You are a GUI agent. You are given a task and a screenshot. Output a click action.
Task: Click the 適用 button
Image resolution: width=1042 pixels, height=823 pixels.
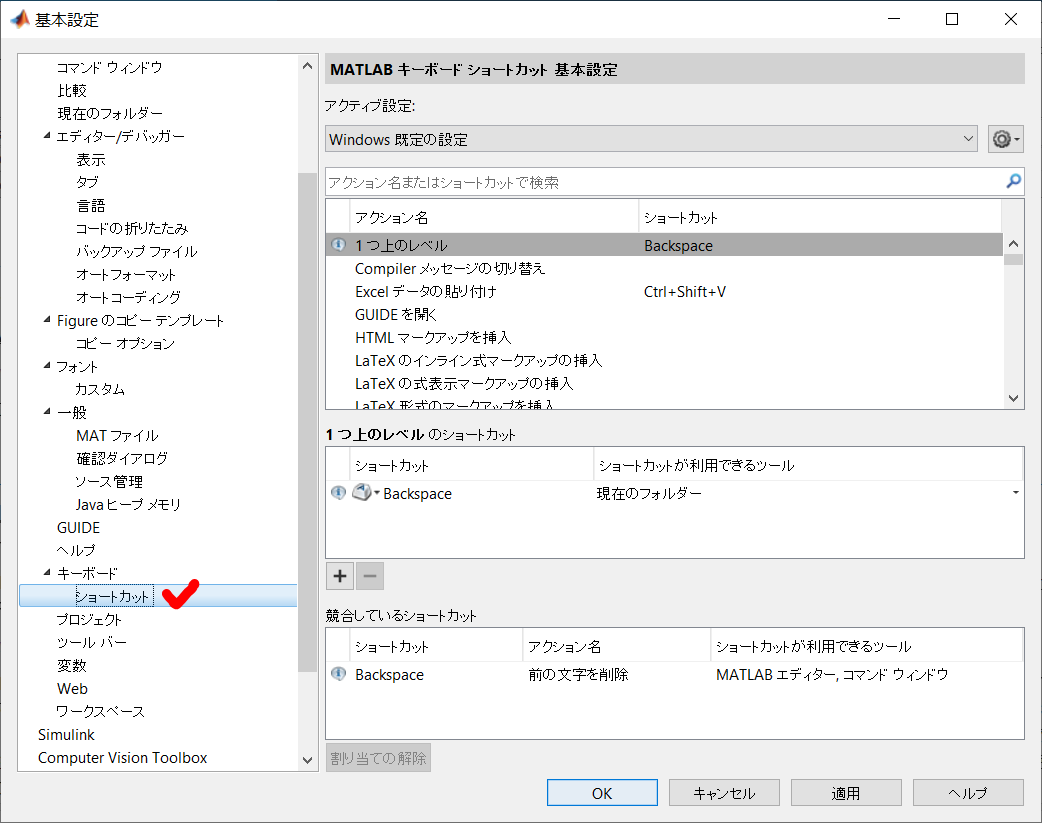[x=846, y=793]
